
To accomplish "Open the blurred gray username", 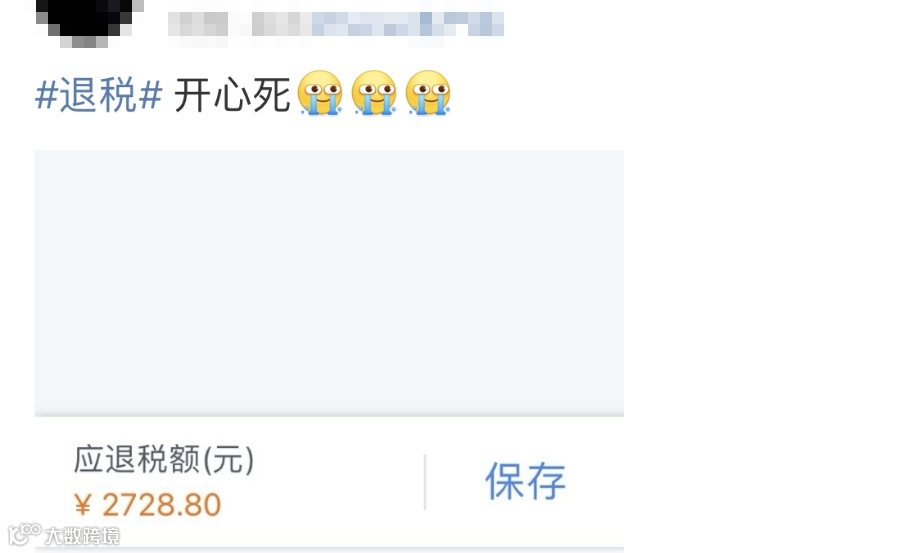I will pyautogui.click(x=239, y=24).
